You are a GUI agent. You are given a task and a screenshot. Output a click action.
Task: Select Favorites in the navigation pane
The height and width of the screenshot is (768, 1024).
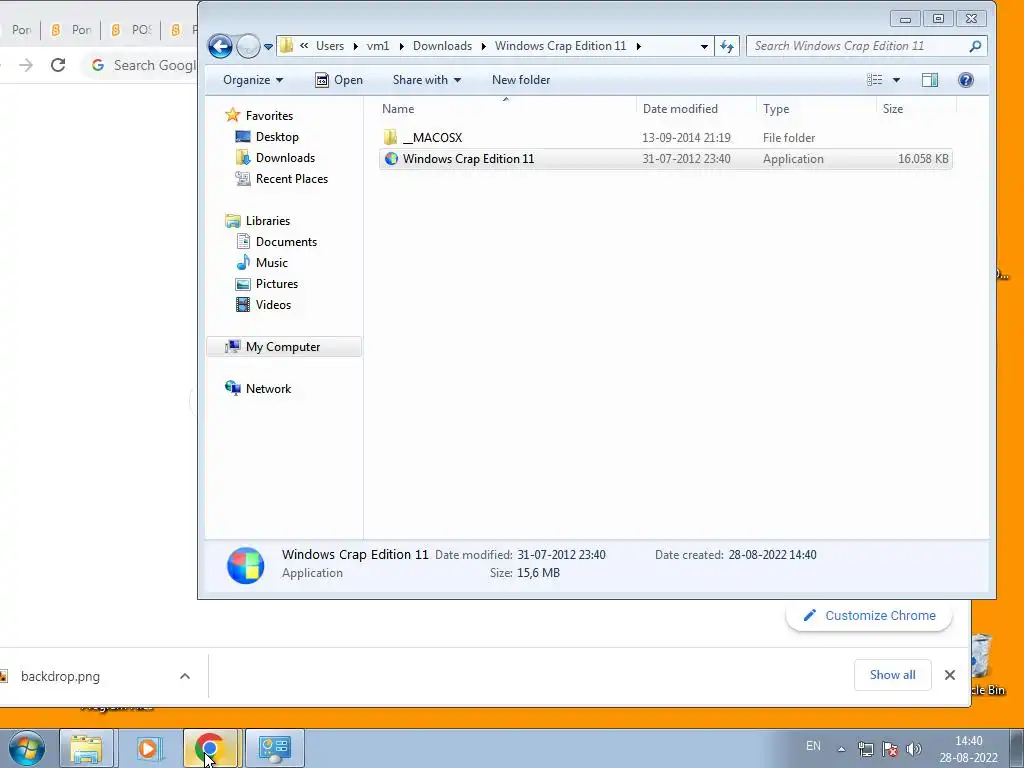click(x=269, y=116)
